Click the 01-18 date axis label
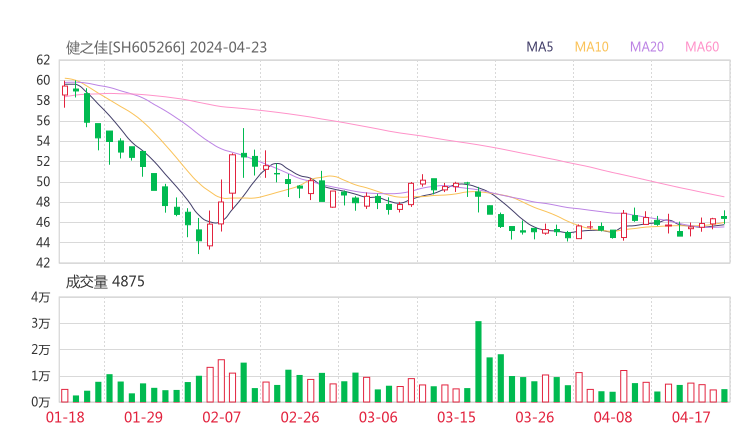Viewport: 740px width, 440px height. point(65,417)
